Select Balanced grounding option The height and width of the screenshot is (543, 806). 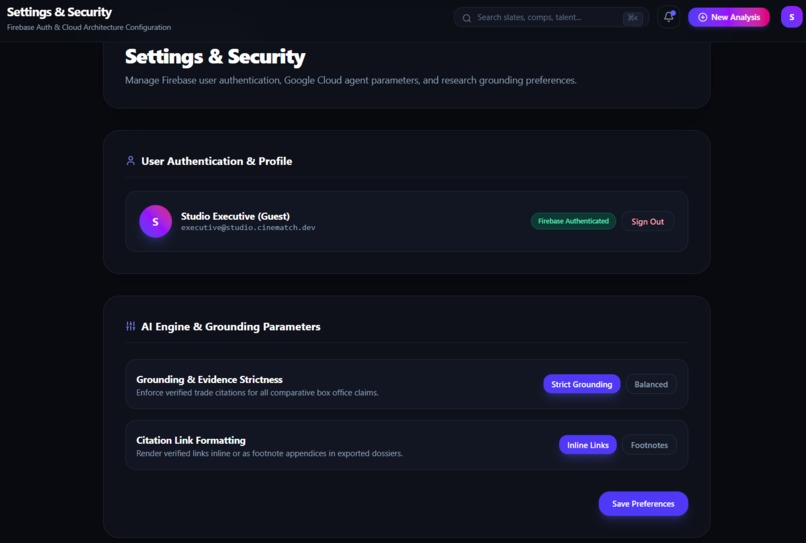651,384
